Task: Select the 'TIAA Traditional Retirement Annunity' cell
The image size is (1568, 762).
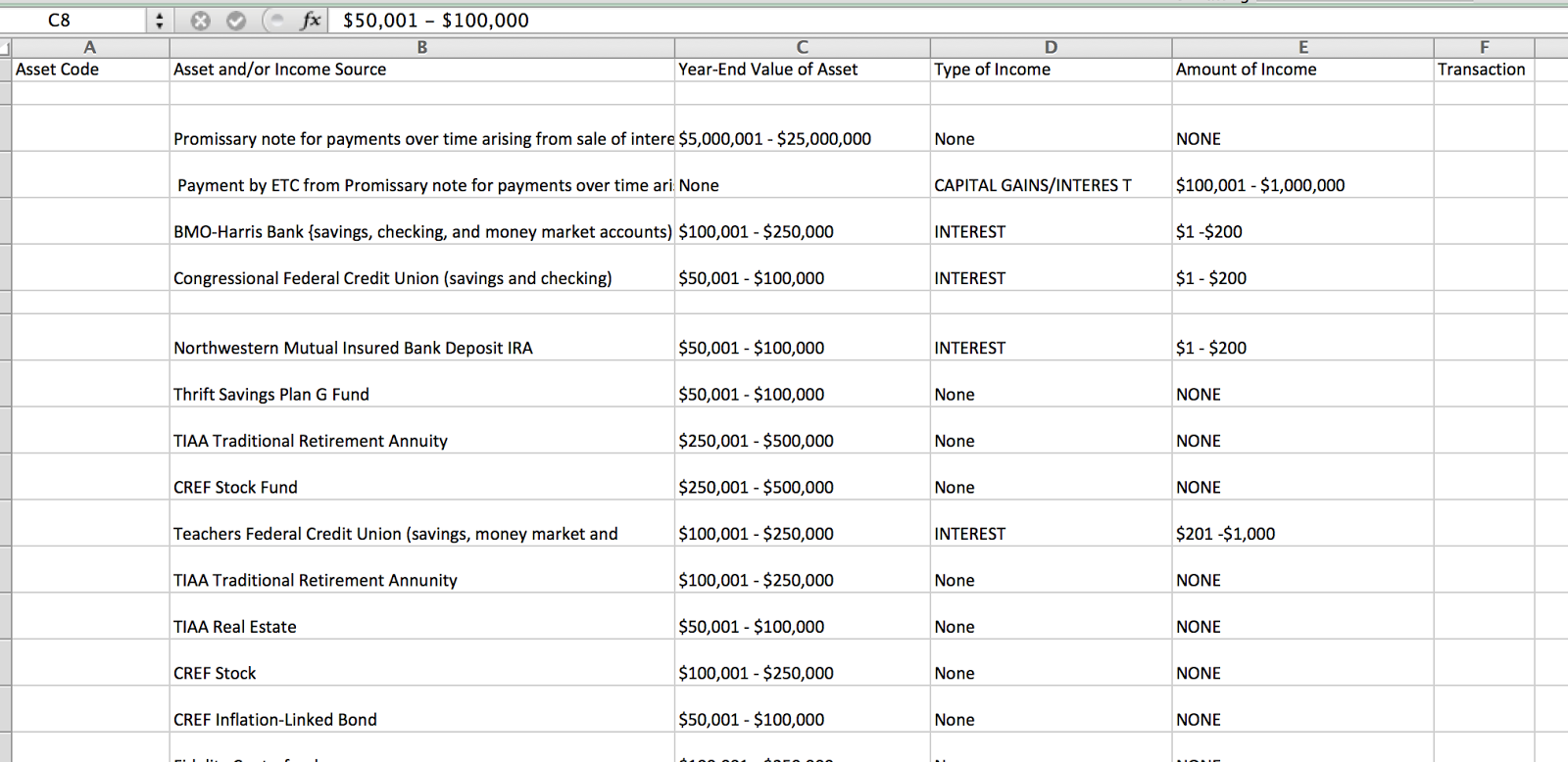Action: (422, 570)
